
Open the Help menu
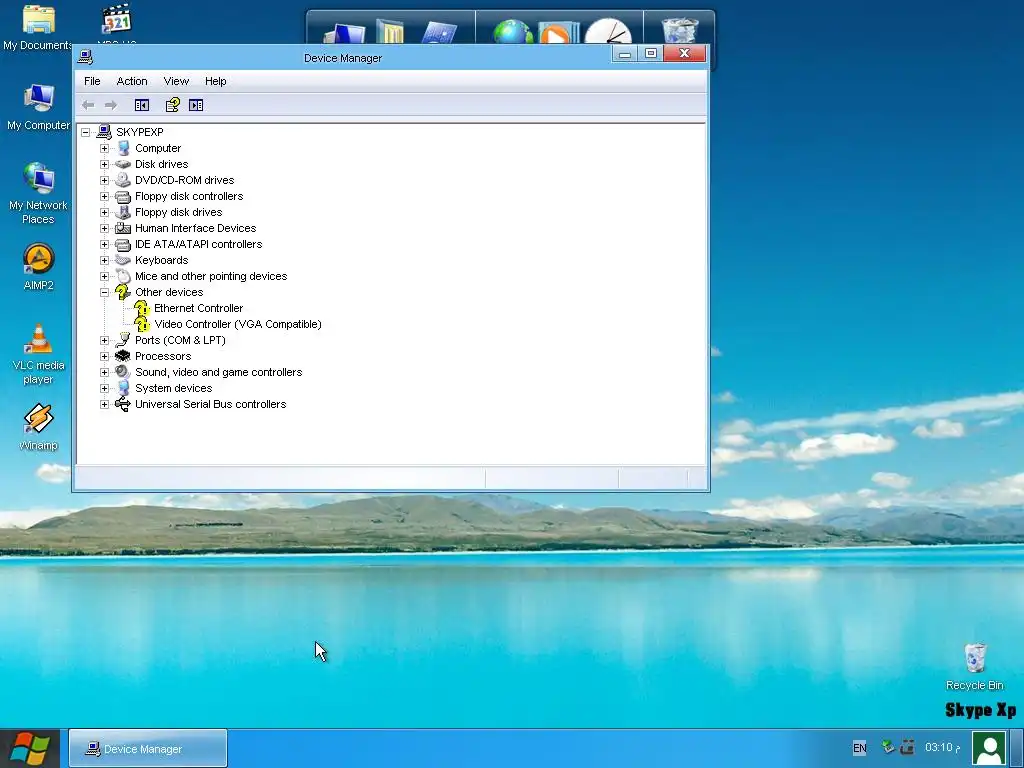(x=216, y=81)
